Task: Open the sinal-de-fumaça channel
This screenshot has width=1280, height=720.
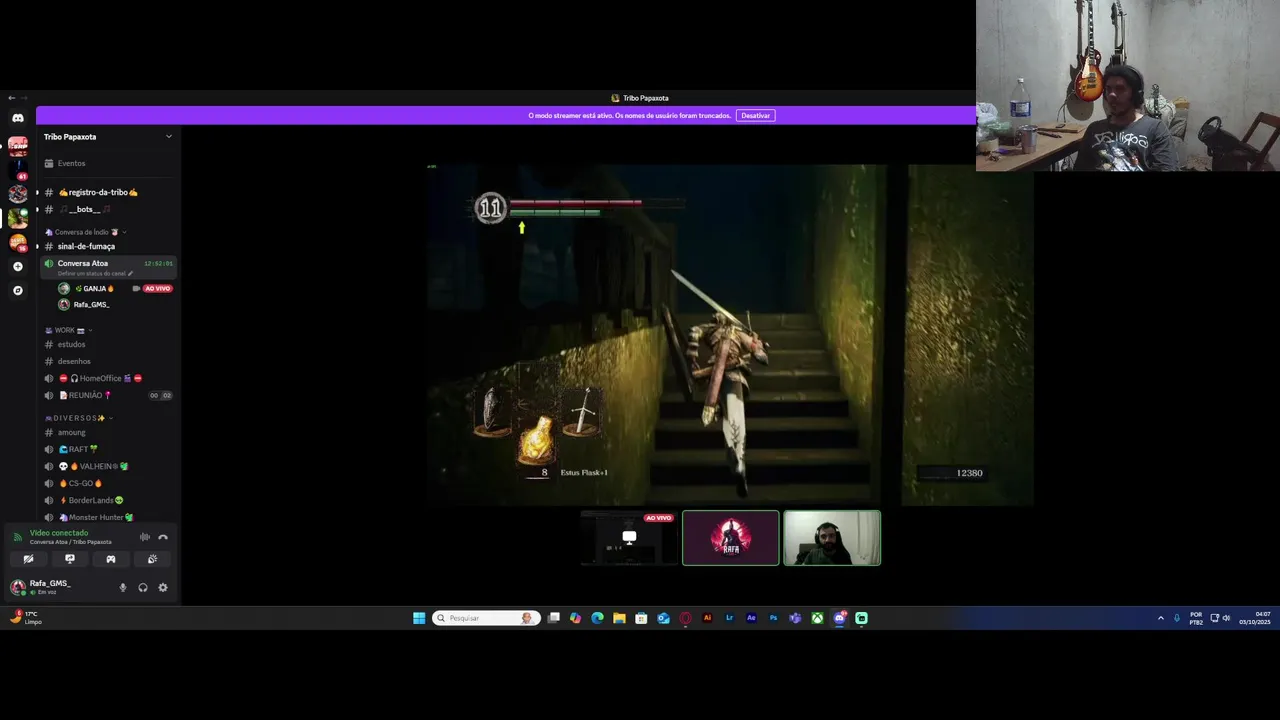Action: (108, 246)
